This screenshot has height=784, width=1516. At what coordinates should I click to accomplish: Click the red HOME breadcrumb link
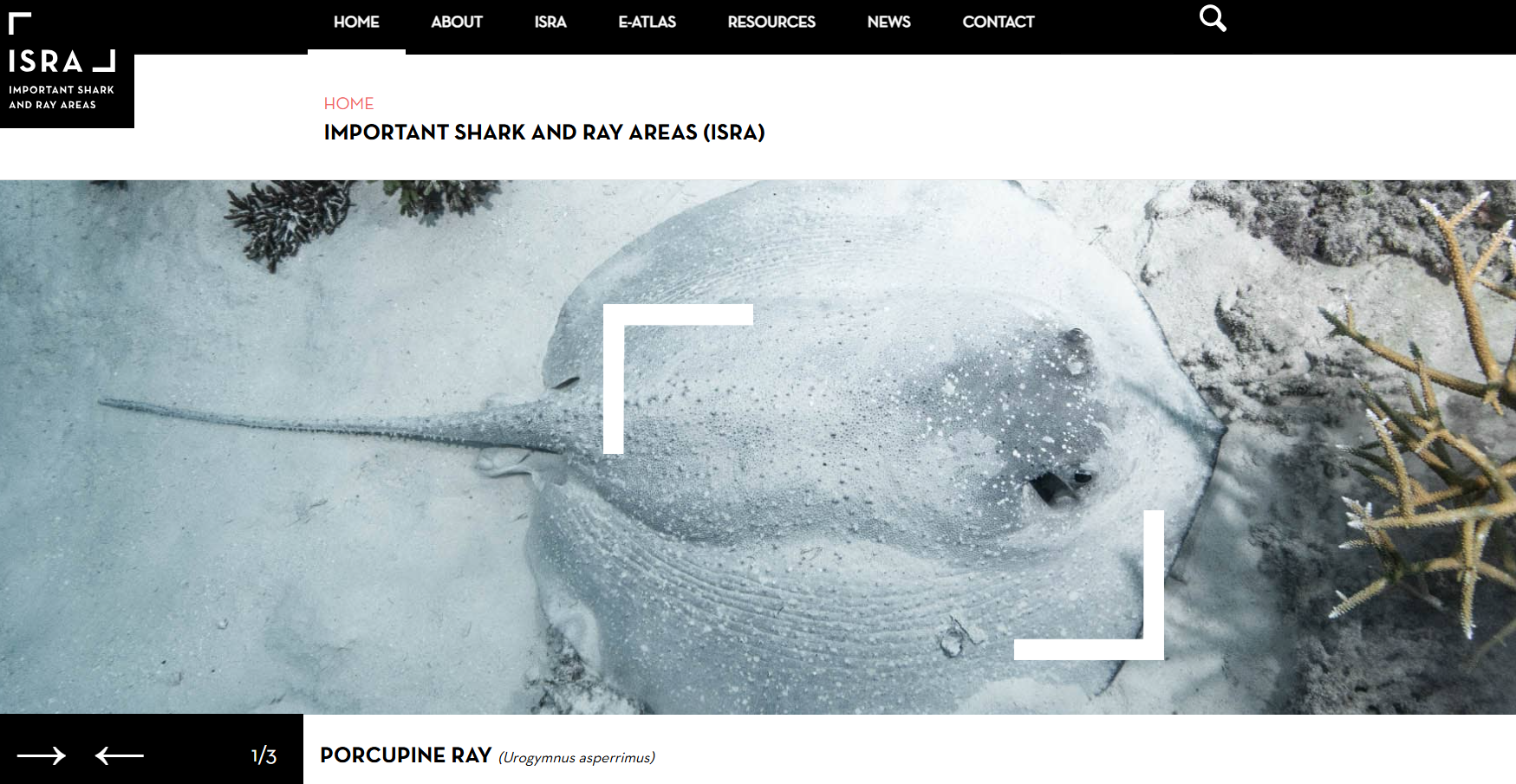point(348,103)
